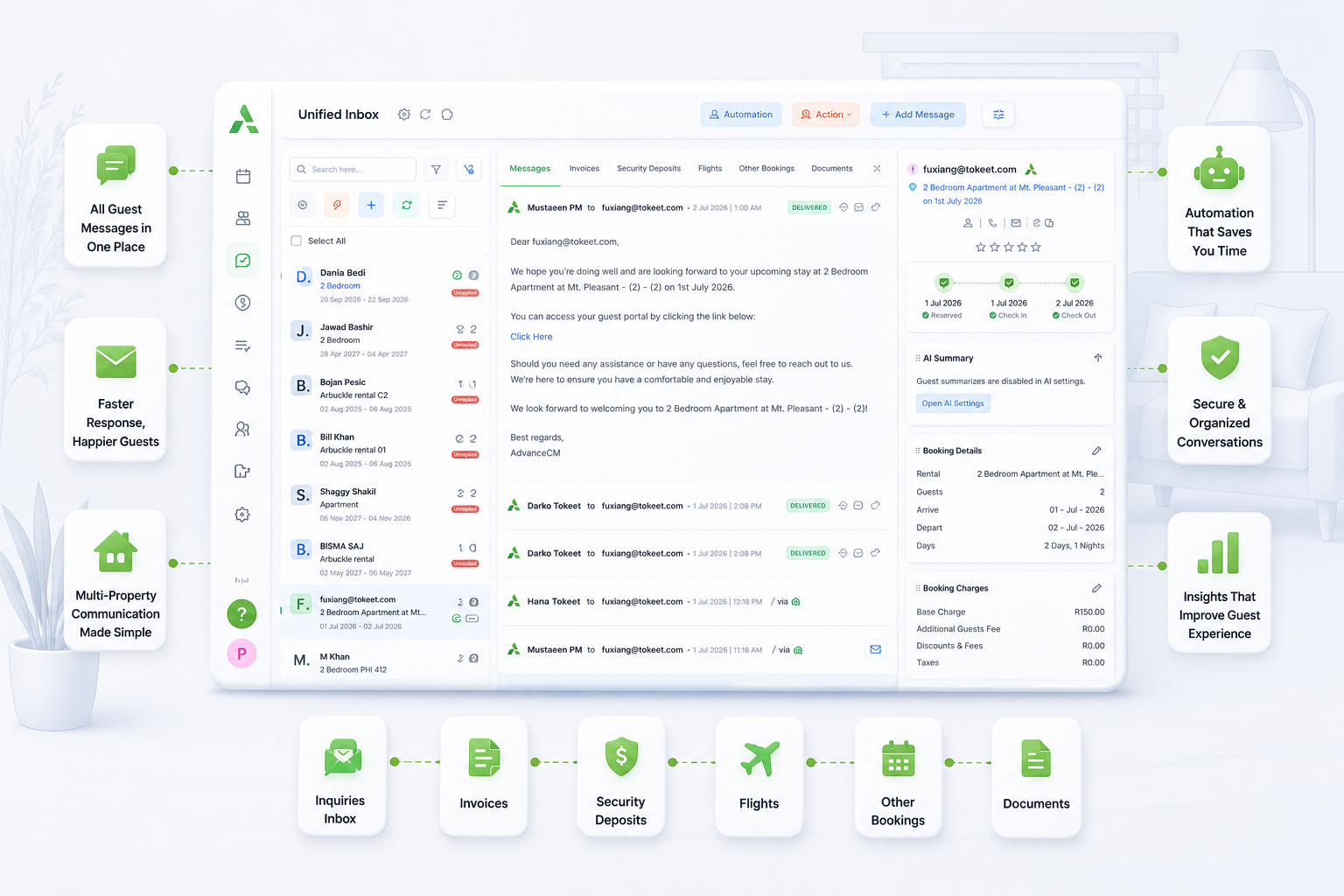Click Open AI Settings button
Viewport: 1344px width, 896px height.
click(x=953, y=403)
